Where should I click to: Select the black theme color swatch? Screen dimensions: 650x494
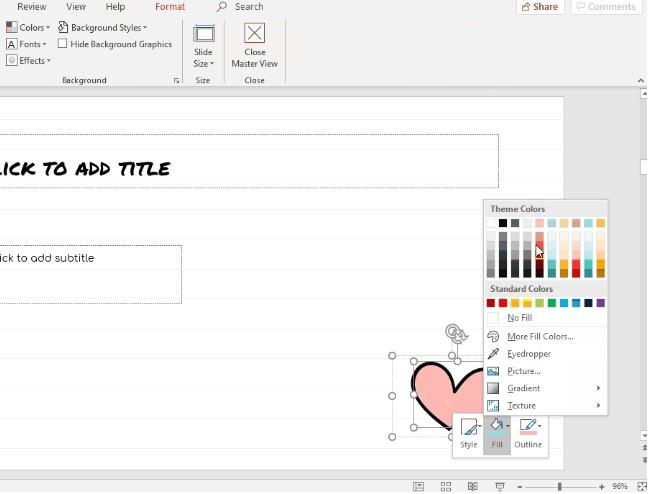[x=503, y=223]
